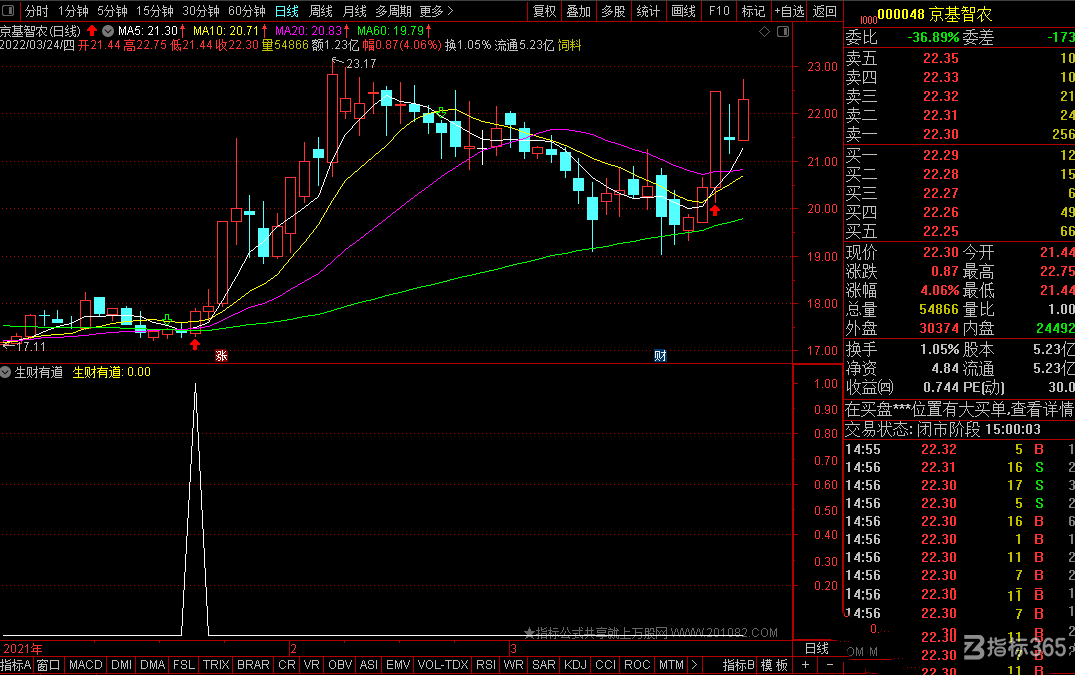Click 标记 mark button
Image resolution: width=1075 pixels, height=675 pixels.
coord(753,11)
